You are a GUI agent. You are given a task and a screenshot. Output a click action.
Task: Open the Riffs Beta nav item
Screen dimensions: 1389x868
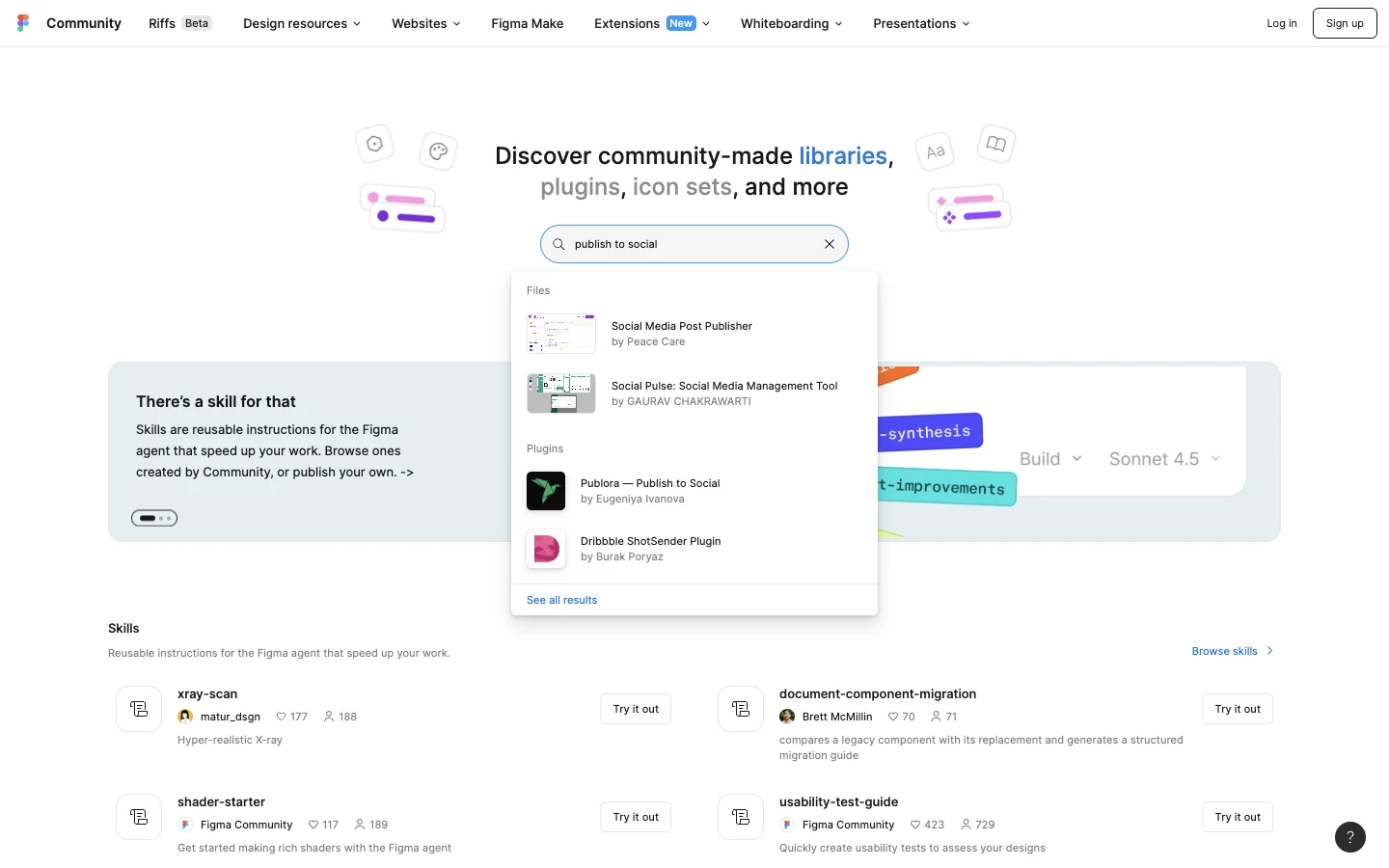point(180,23)
